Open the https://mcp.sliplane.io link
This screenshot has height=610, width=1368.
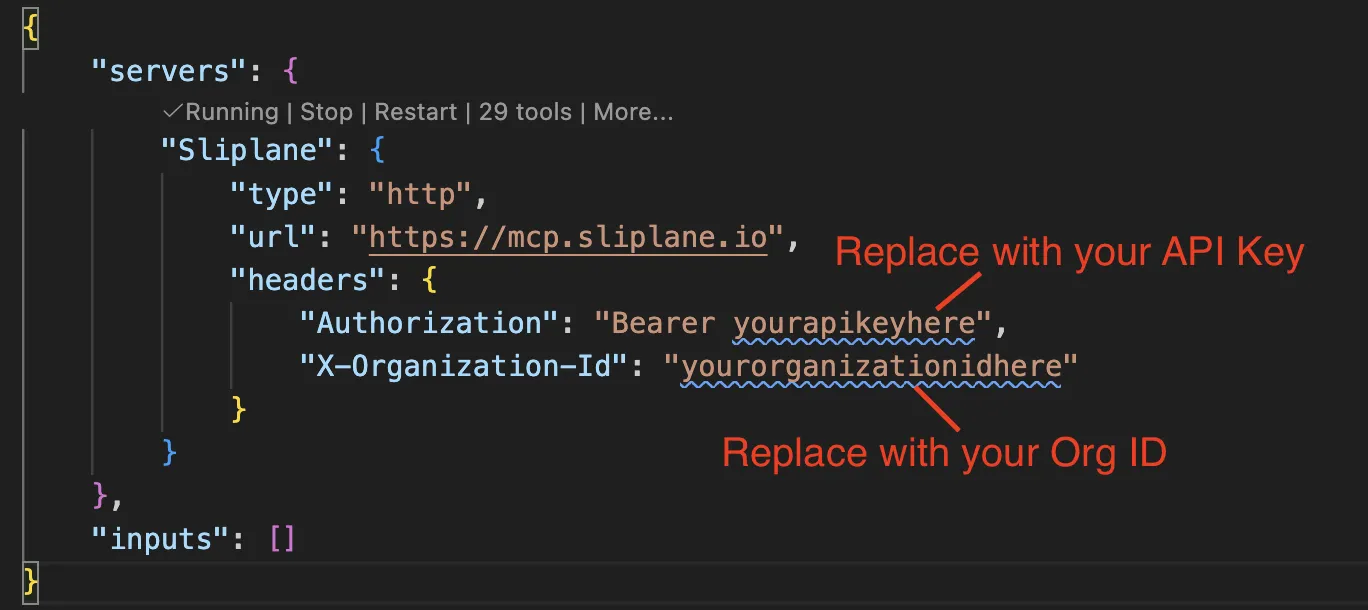[568, 238]
